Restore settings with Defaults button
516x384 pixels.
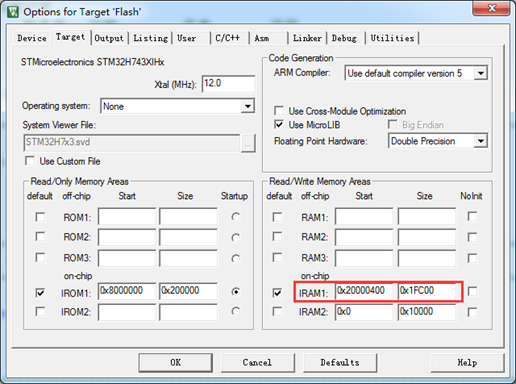pyautogui.click(x=340, y=363)
